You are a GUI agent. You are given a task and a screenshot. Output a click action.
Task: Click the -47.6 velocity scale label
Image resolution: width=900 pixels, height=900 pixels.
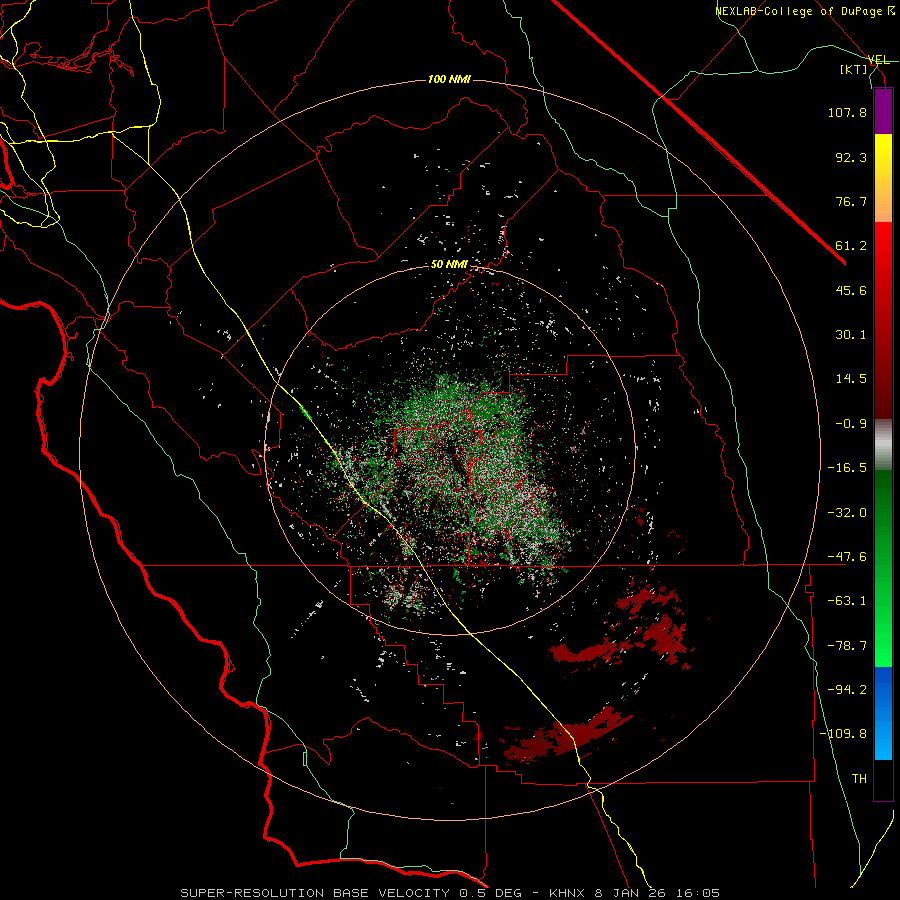tap(847, 557)
